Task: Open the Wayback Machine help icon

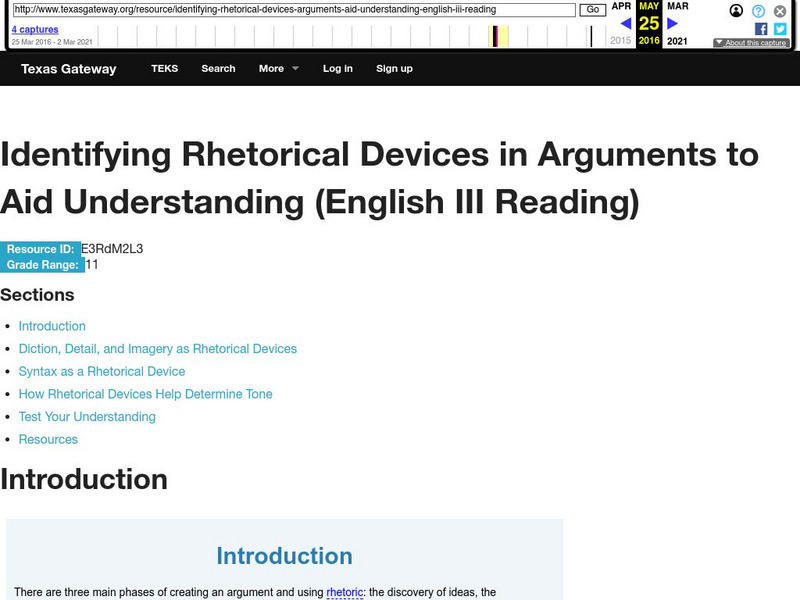Action: point(759,11)
